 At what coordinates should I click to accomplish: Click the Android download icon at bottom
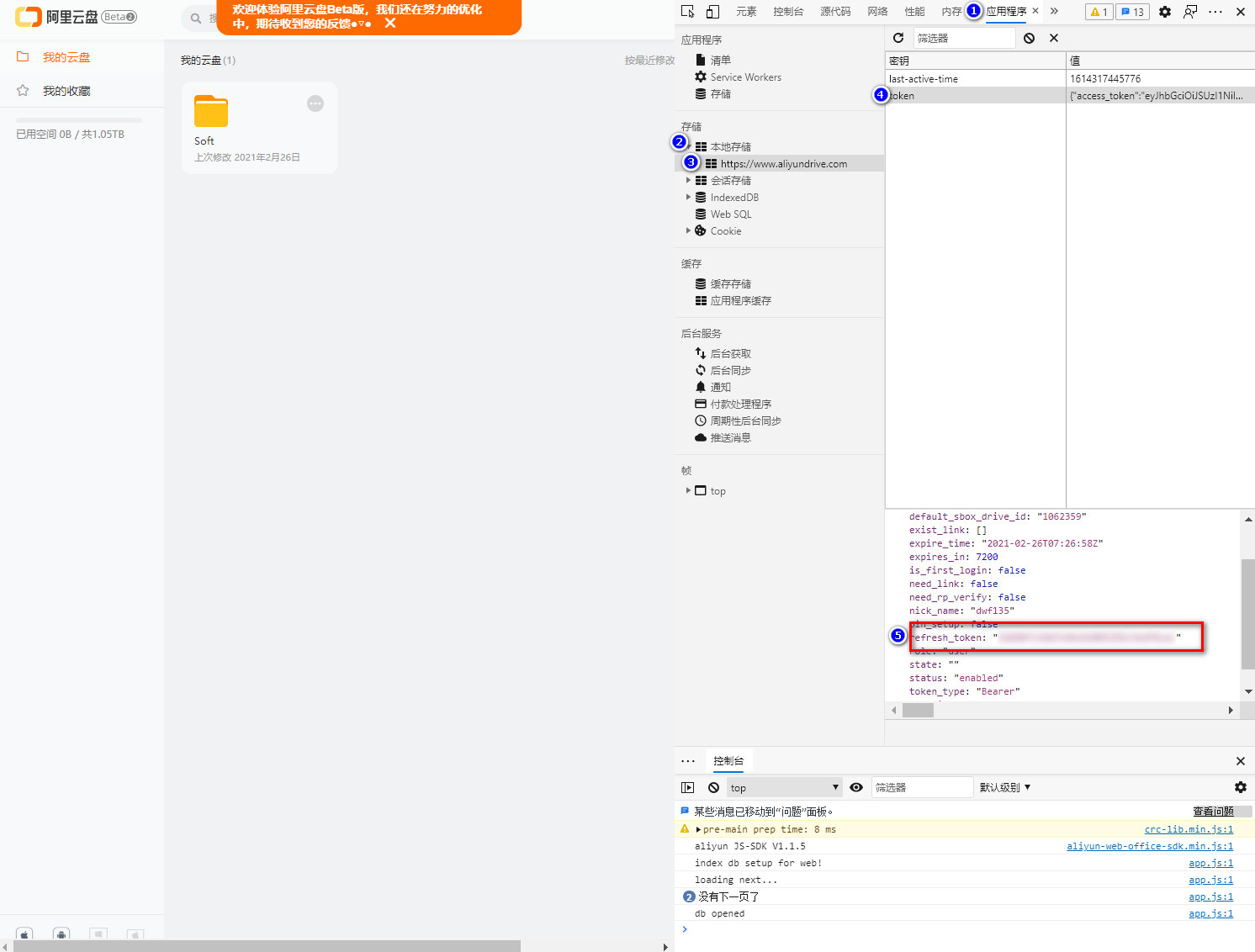pyautogui.click(x=61, y=933)
